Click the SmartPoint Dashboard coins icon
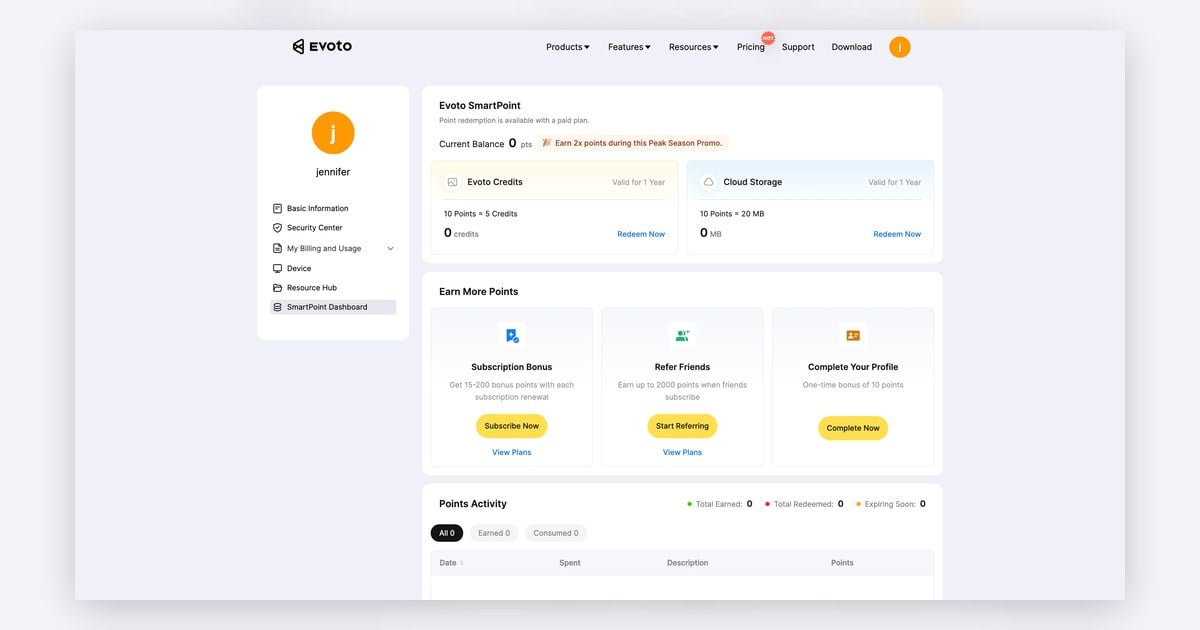Viewport: 1200px width, 630px height. (x=278, y=307)
